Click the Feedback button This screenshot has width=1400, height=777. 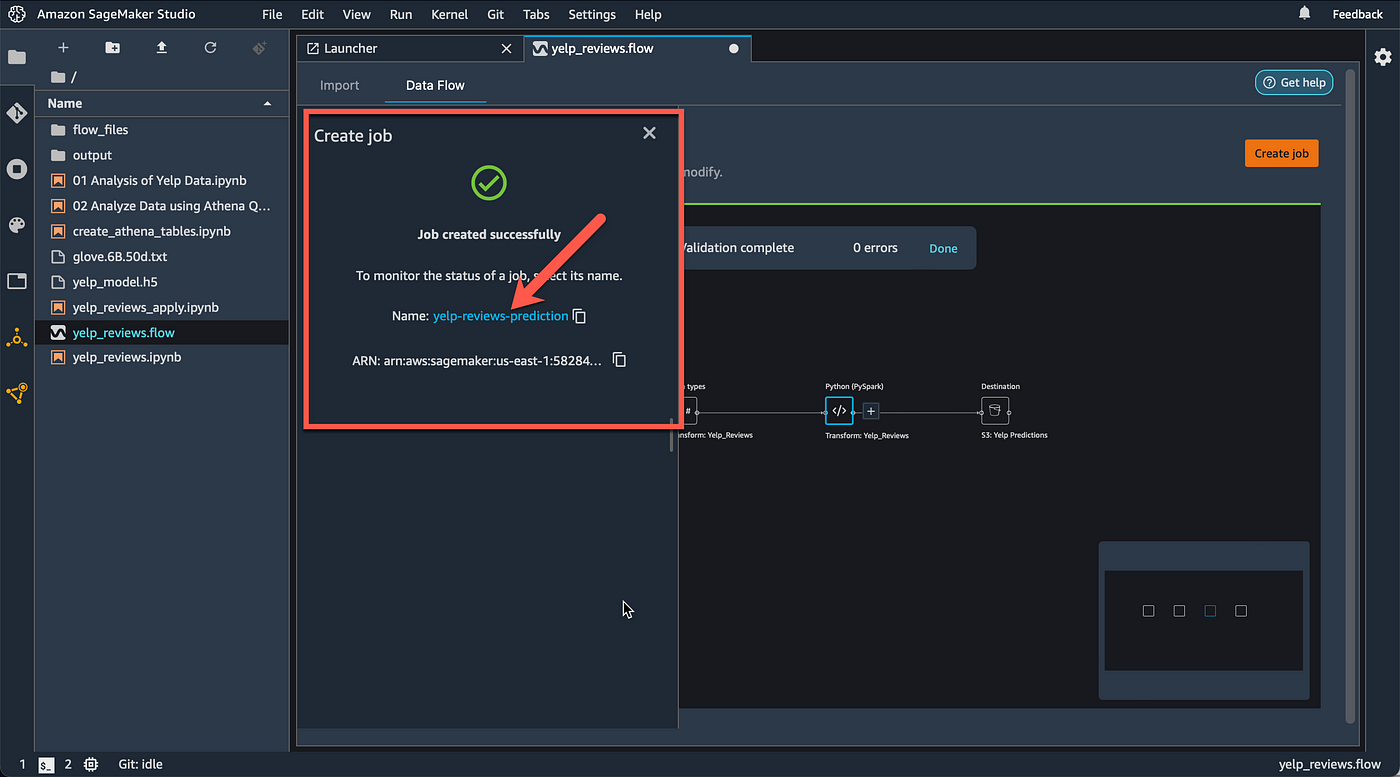pos(1357,14)
